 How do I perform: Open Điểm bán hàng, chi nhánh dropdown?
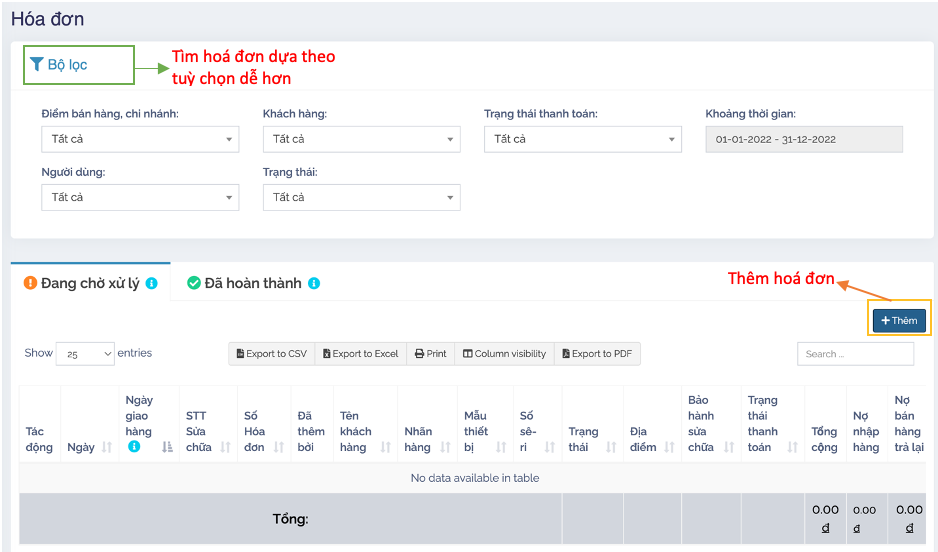point(140,139)
